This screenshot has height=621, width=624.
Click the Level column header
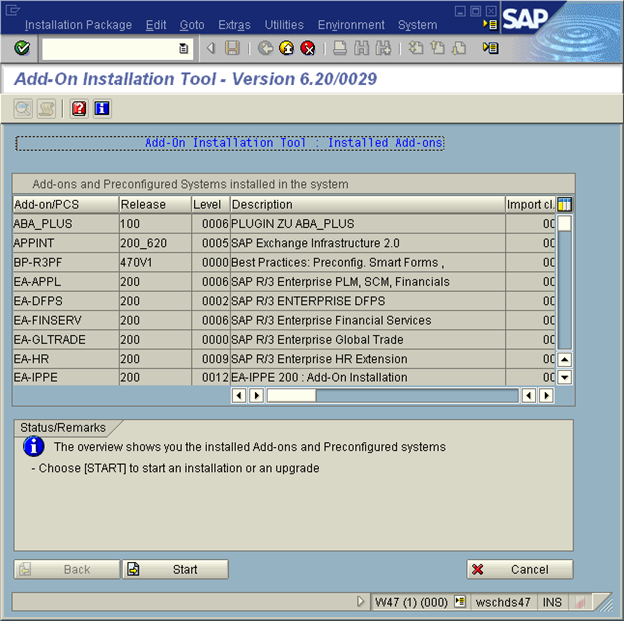(211, 204)
